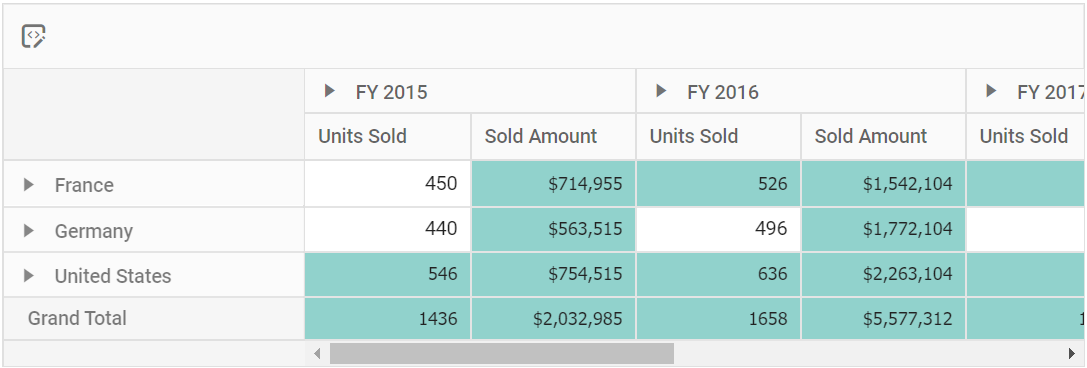Select cell with value 496
This screenshot has width=1087, height=368.
(718, 229)
